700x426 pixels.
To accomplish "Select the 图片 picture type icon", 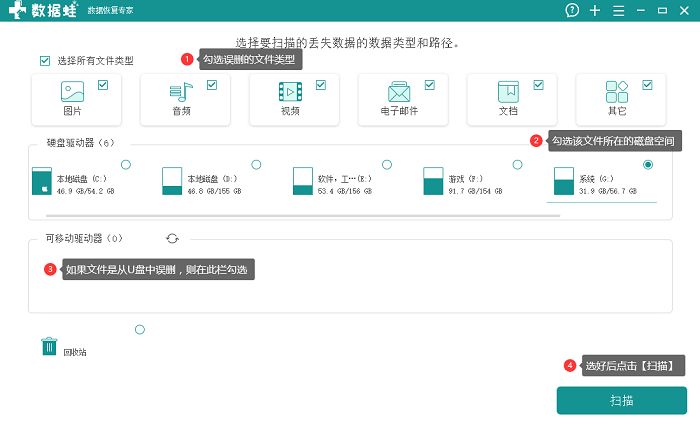I will 72,92.
